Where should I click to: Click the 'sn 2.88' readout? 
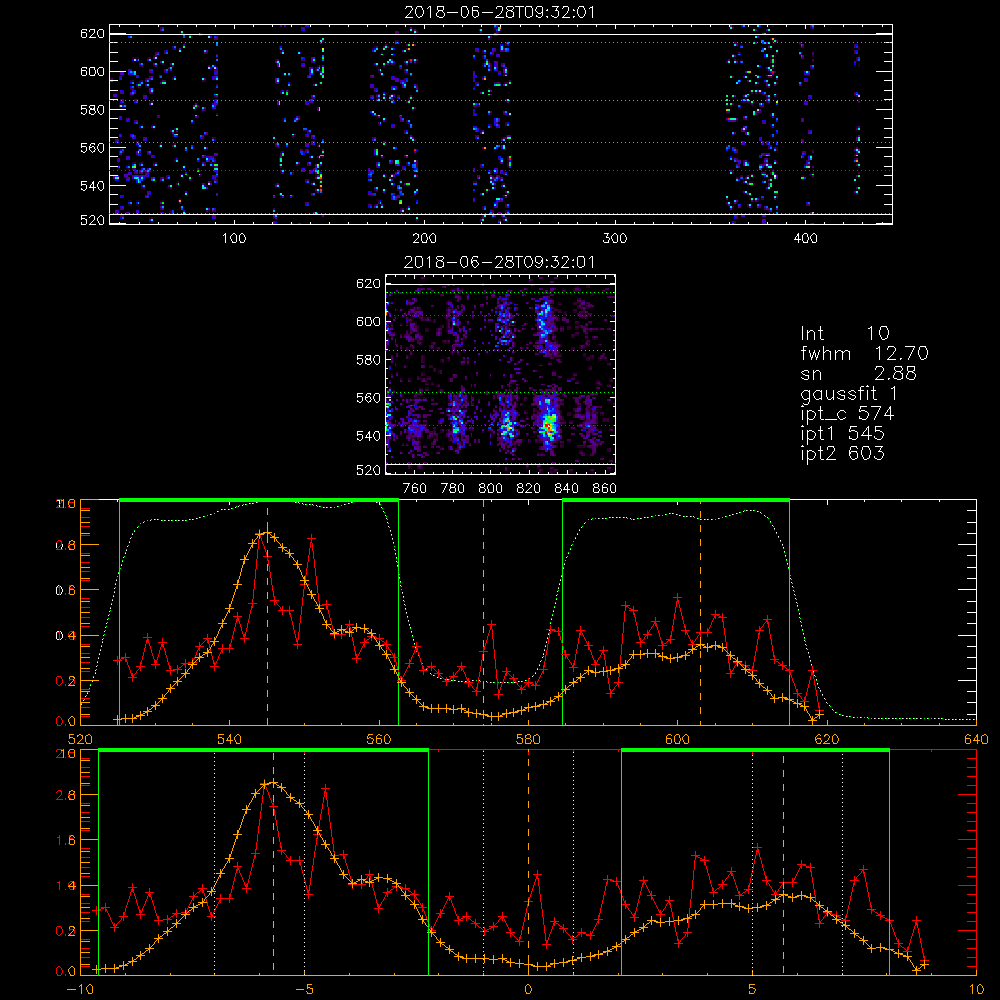coord(858,373)
